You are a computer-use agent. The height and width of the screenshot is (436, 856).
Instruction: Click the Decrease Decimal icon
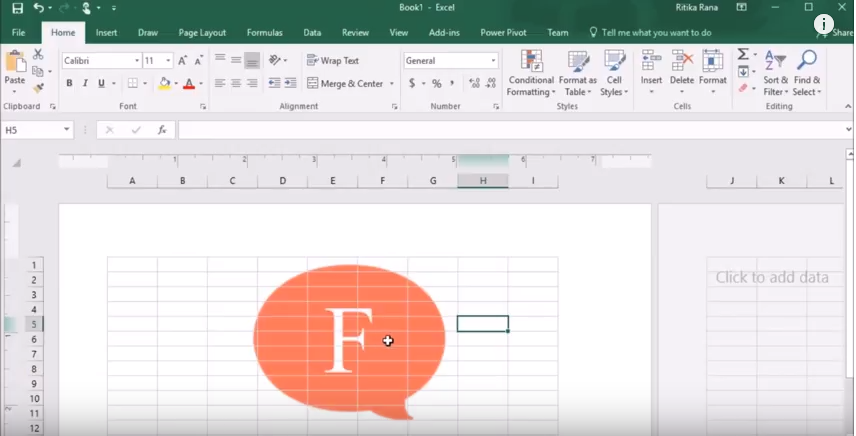tap(491, 83)
